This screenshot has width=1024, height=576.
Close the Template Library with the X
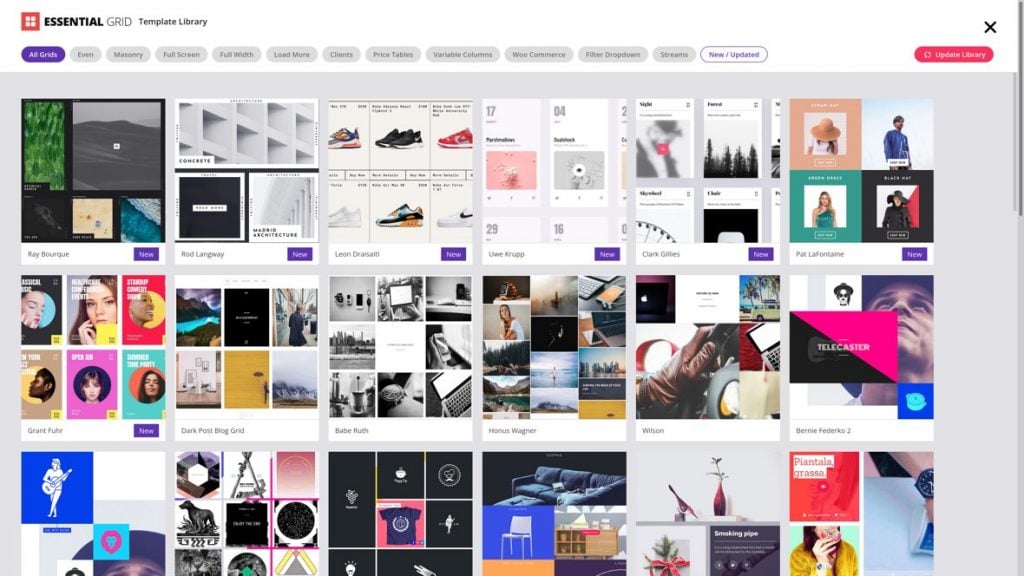[989, 27]
